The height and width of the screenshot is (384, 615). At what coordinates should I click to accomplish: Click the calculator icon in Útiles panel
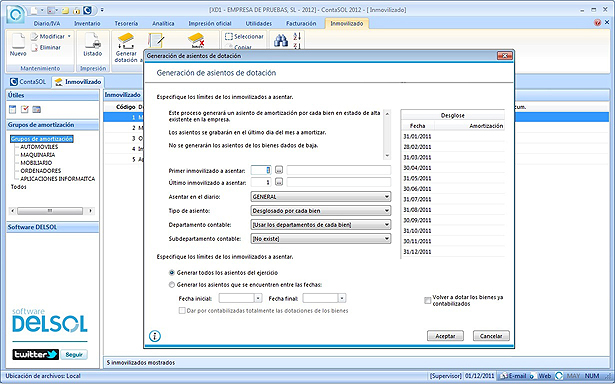(13, 109)
